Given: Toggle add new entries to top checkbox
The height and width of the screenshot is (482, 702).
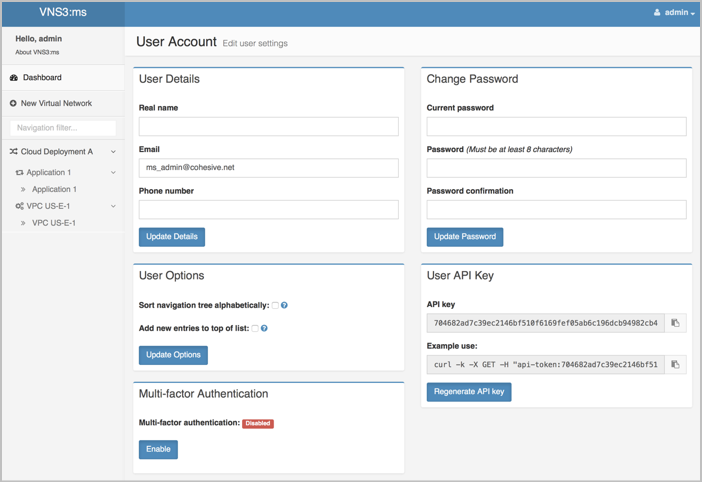Looking at the screenshot, I should 255,328.
